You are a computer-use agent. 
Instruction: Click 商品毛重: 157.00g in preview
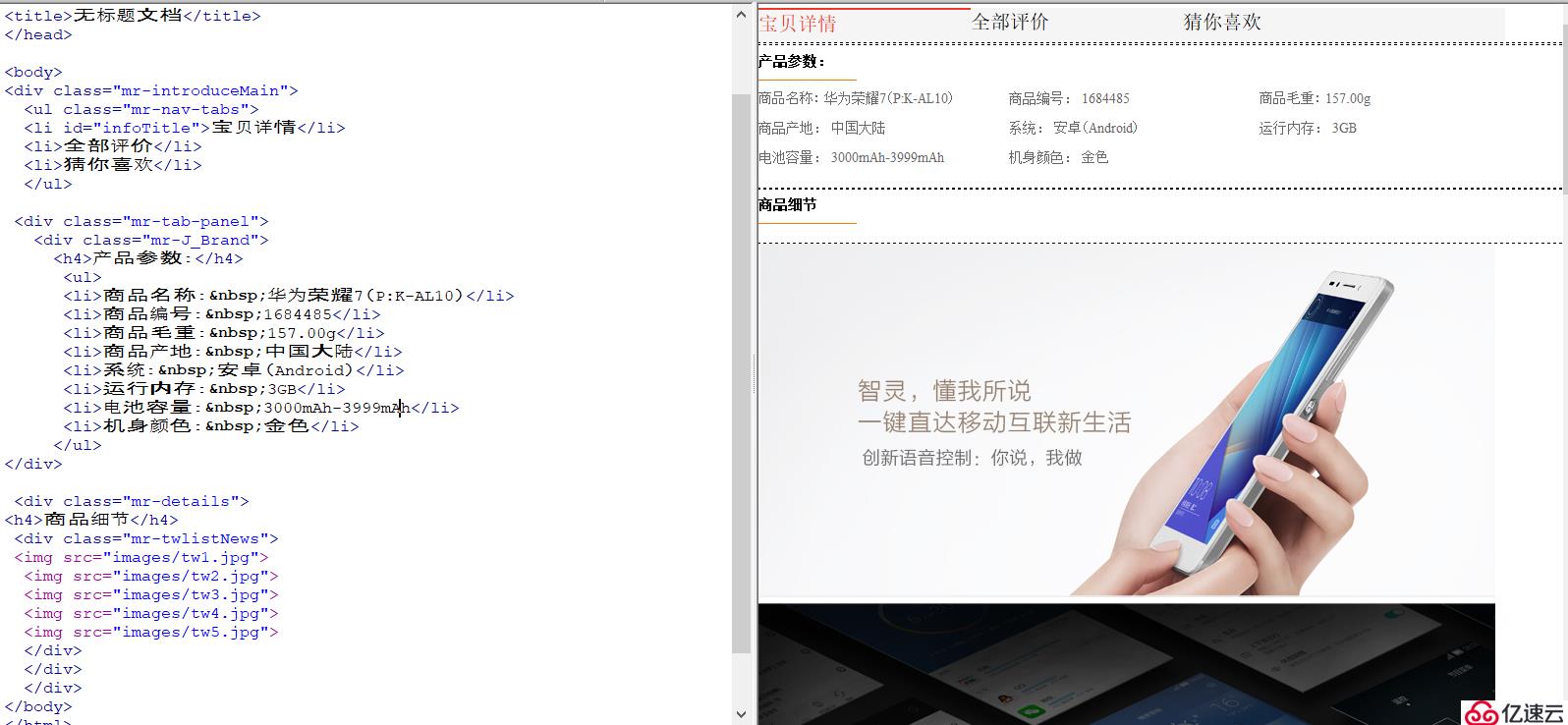(1315, 98)
